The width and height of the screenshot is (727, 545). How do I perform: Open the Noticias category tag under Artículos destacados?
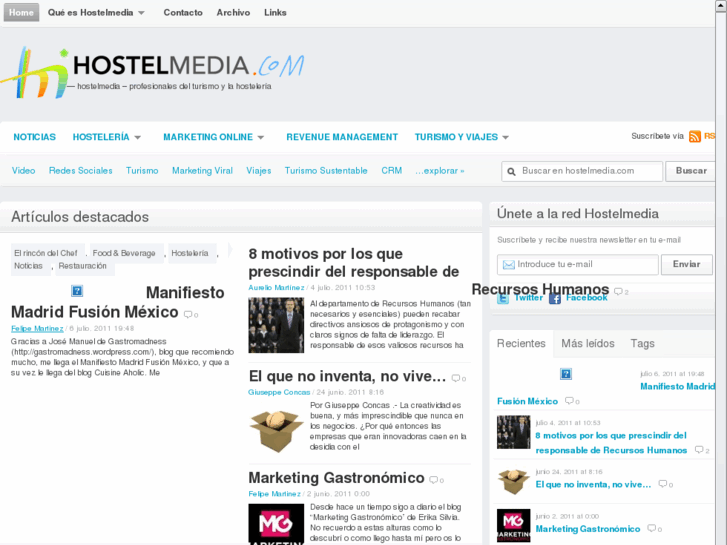pyautogui.click(x=28, y=266)
